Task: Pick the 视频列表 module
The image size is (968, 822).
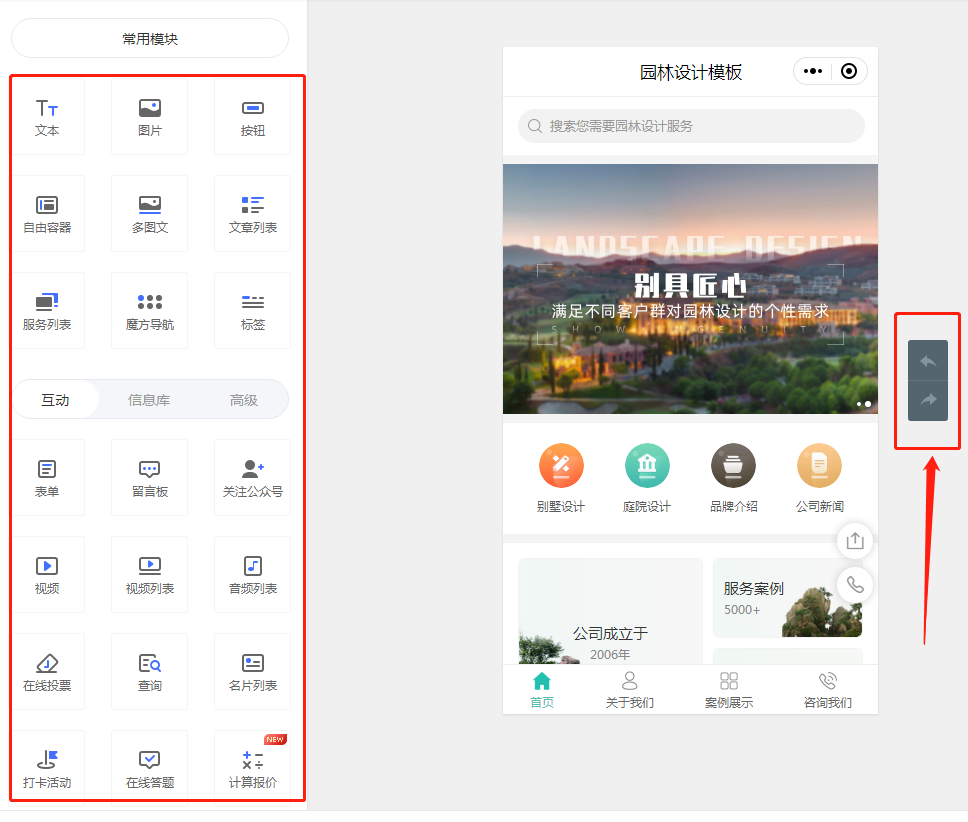Action: 149,575
